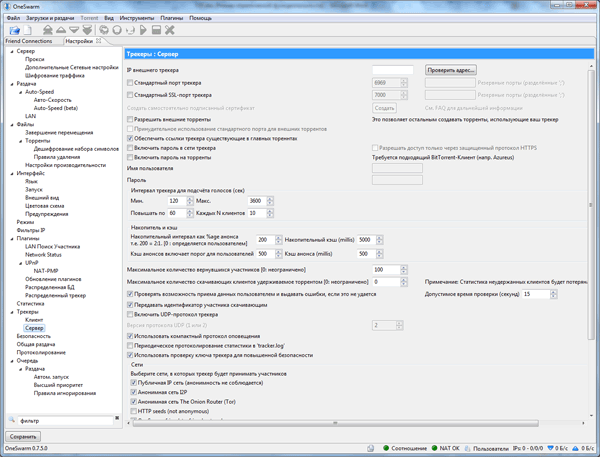The width and height of the screenshot is (600, 457).
Task: Click the green NAT OK status indicator
Action: tap(434, 448)
